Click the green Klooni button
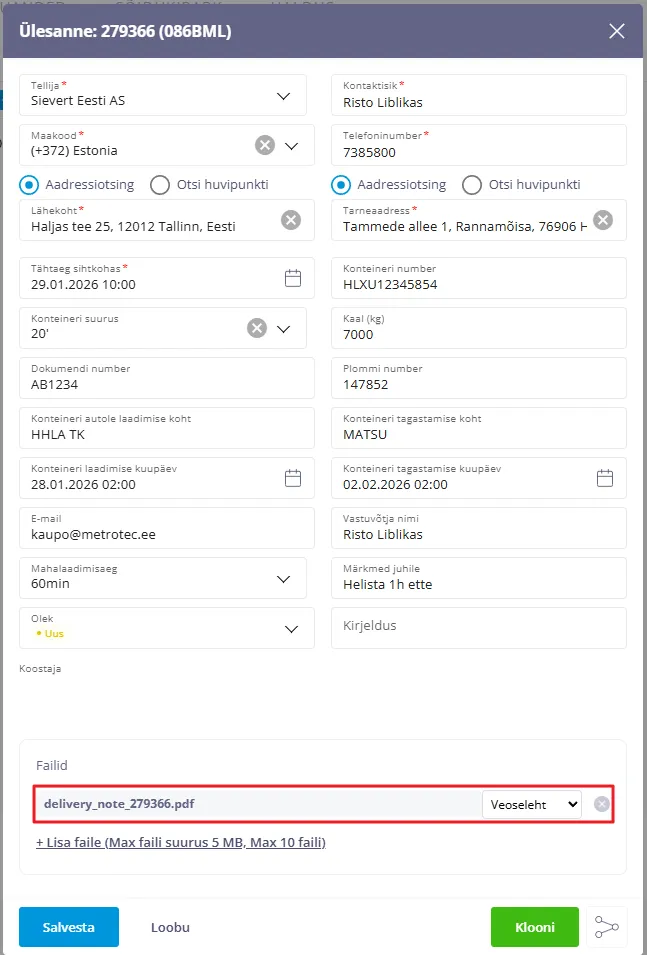The width and height of the screenshot is (647, 955). point(535,927)
